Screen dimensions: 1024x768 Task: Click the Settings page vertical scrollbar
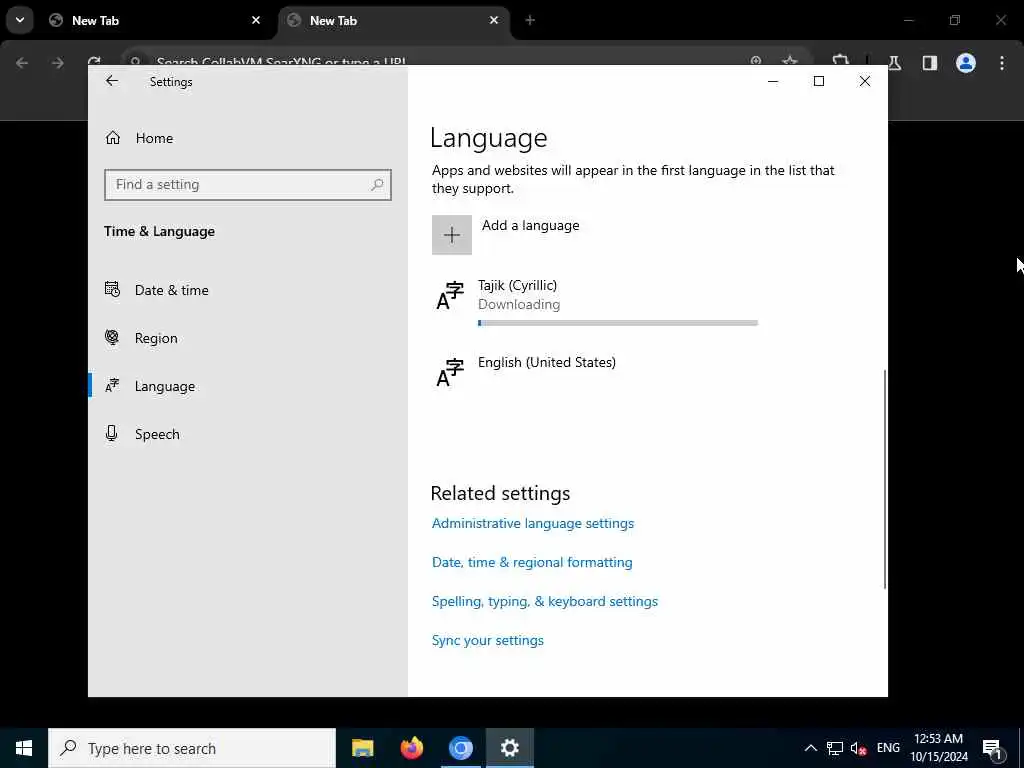click(x=885, y=479)
